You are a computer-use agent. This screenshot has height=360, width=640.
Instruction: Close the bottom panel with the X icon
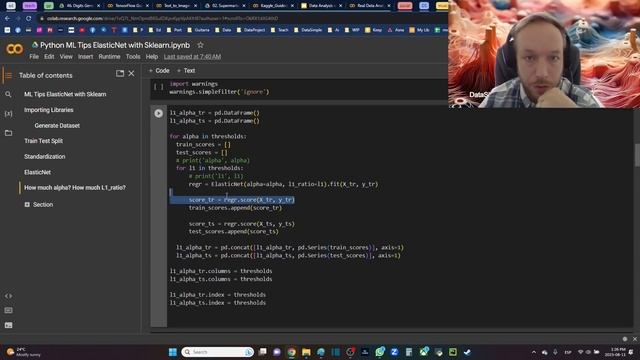(x=635, y=339)
